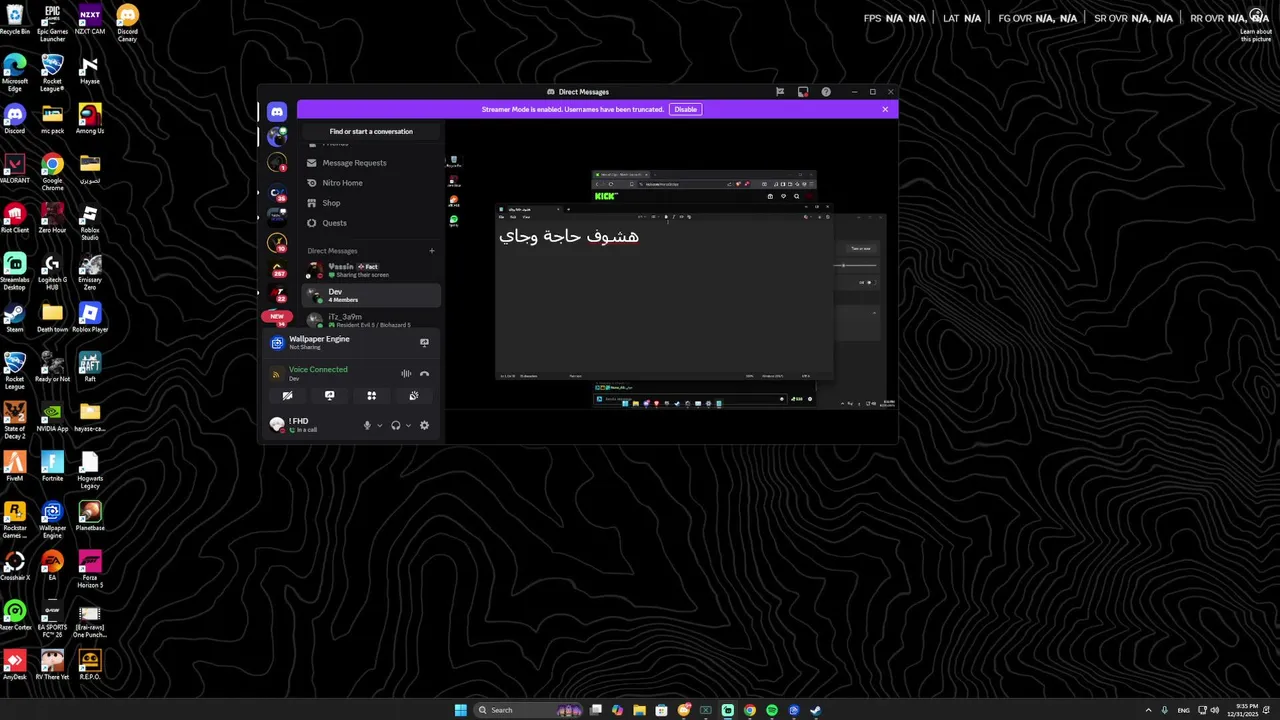
Task: Dismiss the Streamer Mode purple banner
Action: tap(885, 109)
